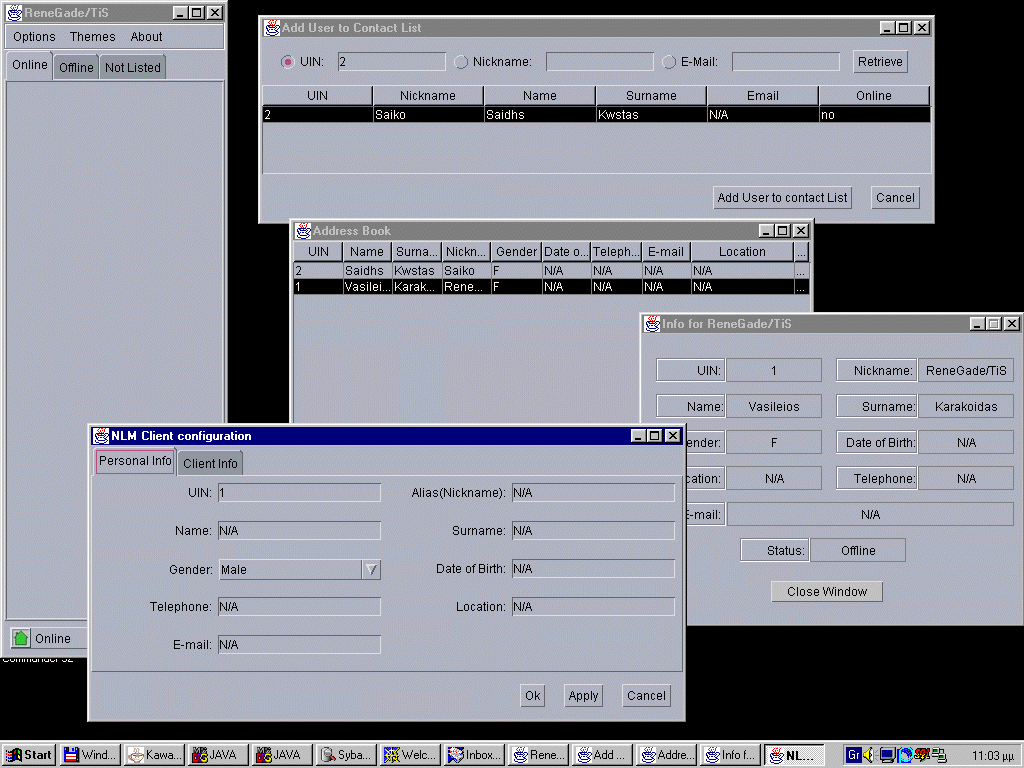The image size is (1024, 768).
Task: Open the About menu
Action: 146,37
